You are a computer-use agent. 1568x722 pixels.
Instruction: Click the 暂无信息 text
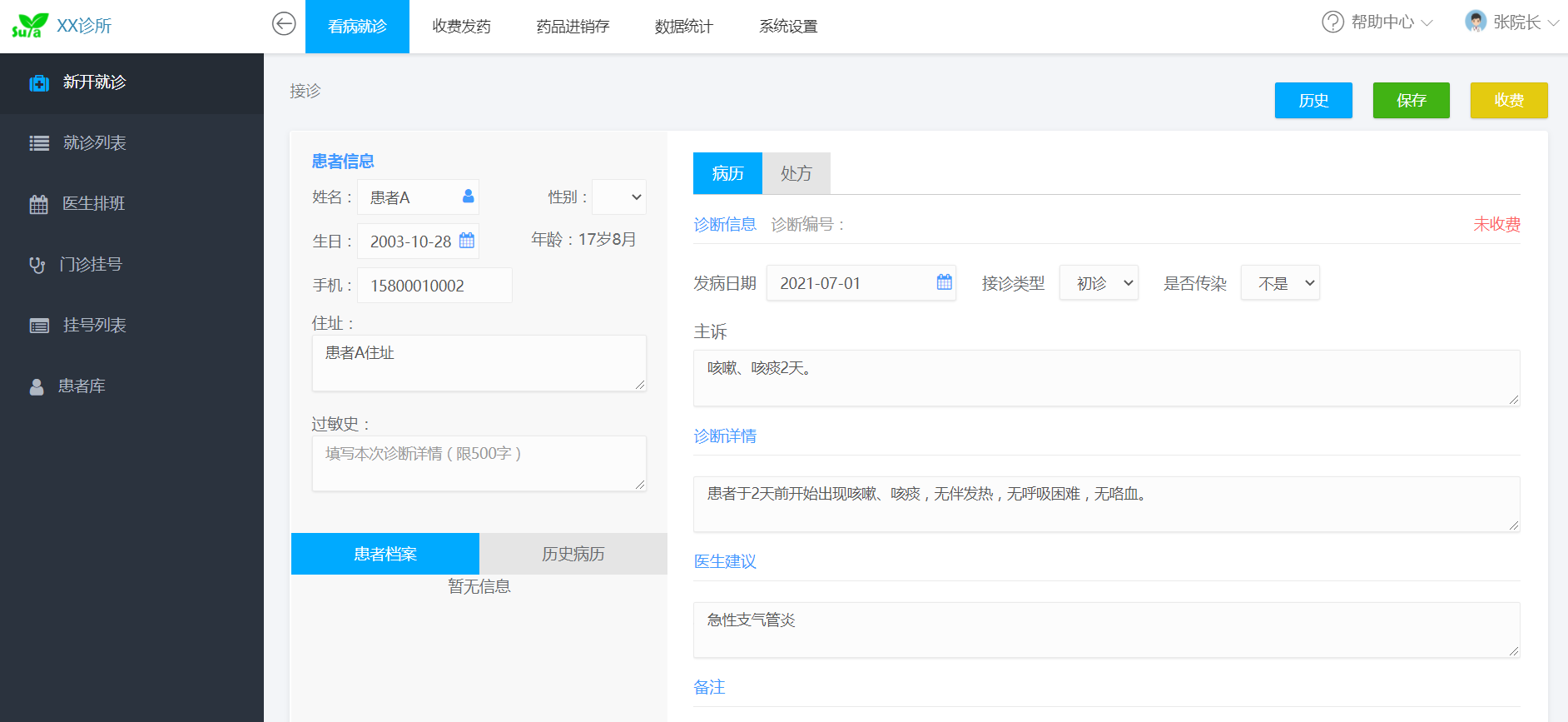479,586
